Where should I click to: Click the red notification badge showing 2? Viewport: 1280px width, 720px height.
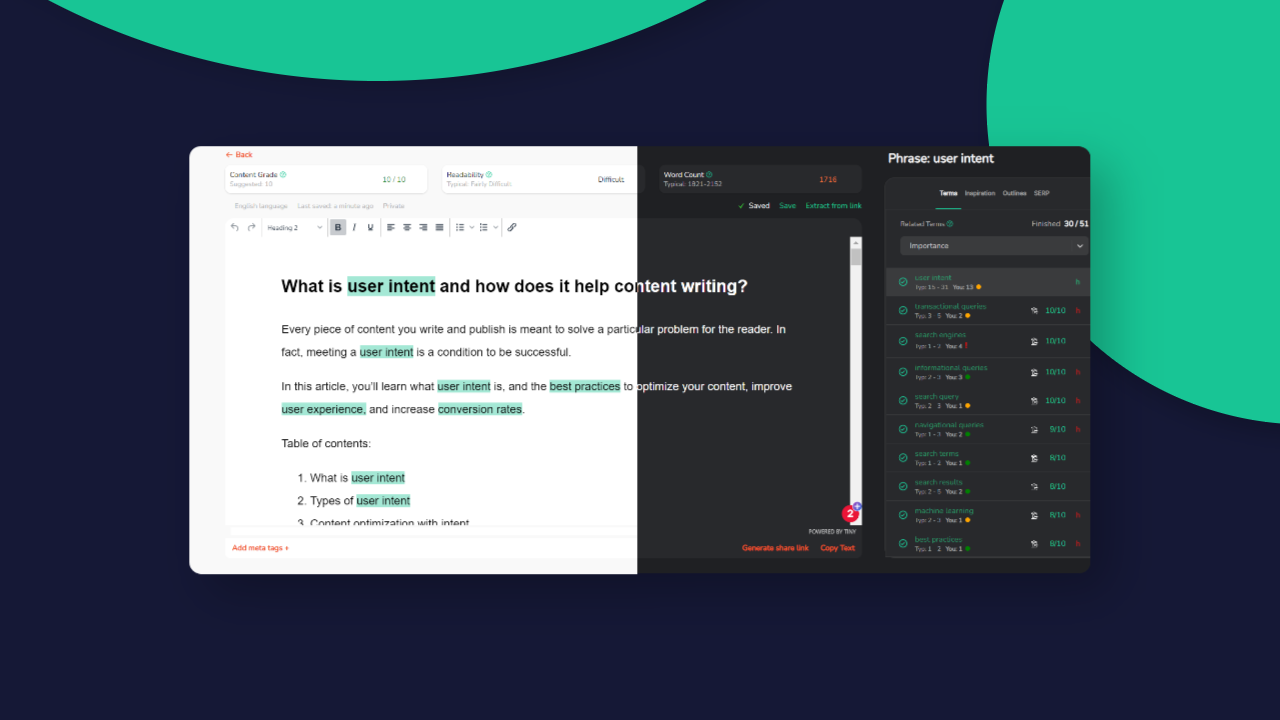point(850,514)
